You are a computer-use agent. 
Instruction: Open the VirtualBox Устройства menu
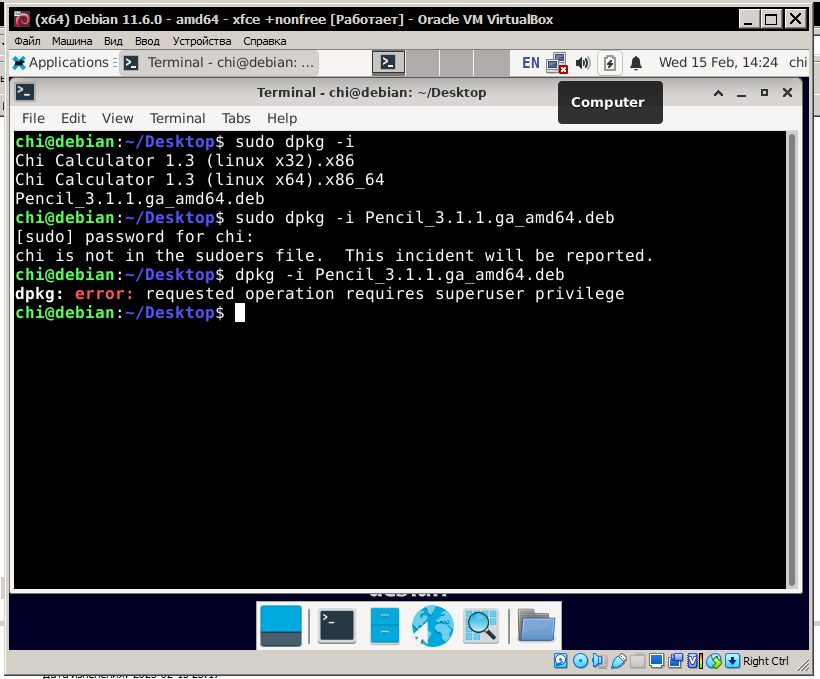pyautogui.click(x=202, y=41)
